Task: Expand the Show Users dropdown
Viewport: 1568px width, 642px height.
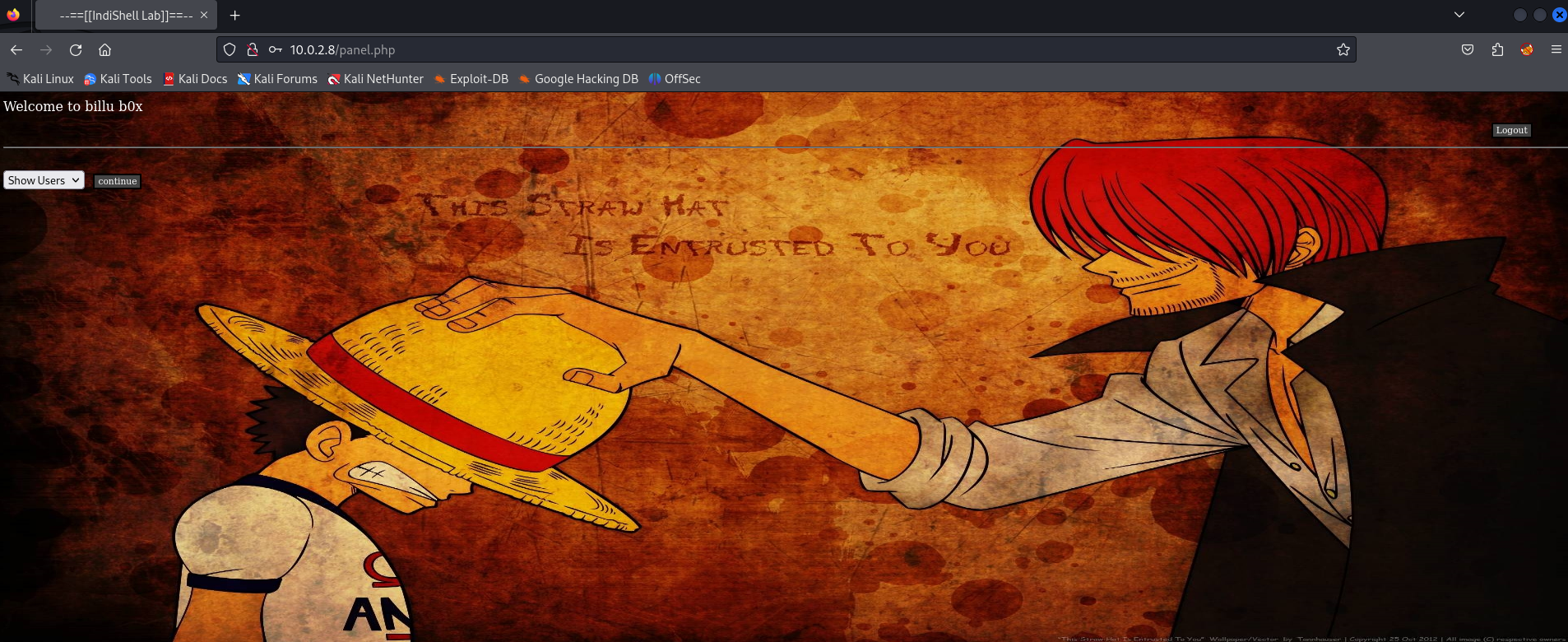Action: coord(44,180)
